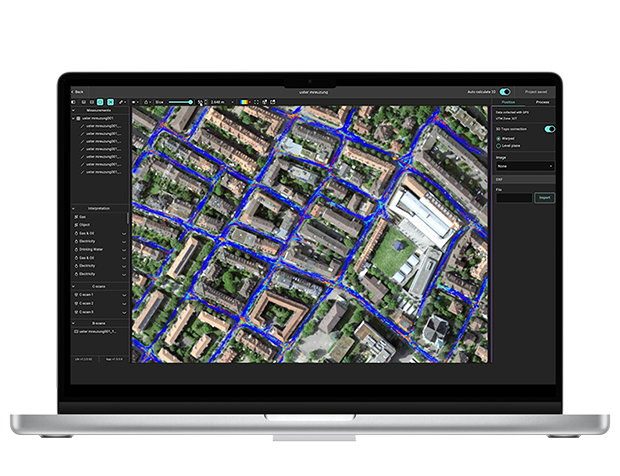Collapse the C-scans section
Image resolution: width=620 pixels, height=476 pixels.
(x=74, y=286)
